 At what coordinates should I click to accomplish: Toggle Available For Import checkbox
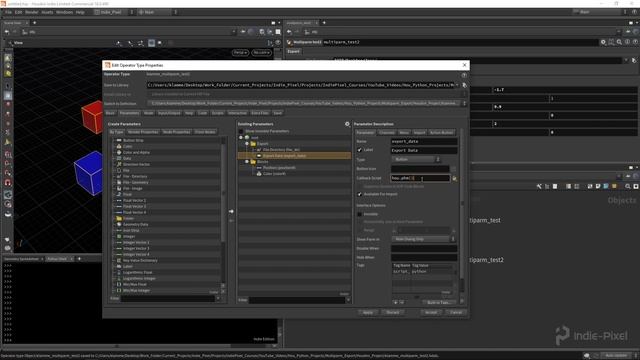360,194
